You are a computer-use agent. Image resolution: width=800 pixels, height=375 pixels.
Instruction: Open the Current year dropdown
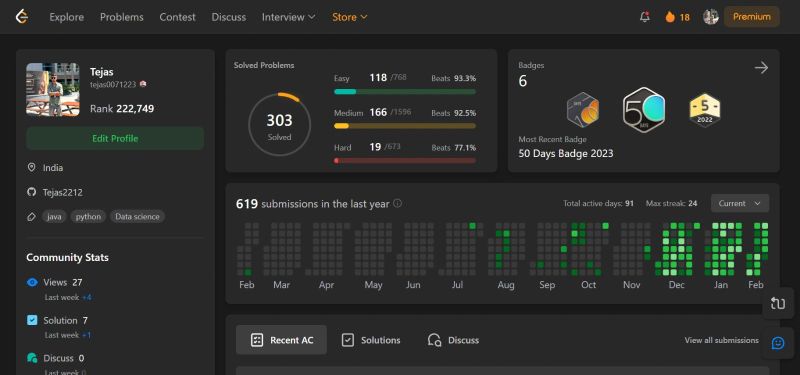pos(740,203)
